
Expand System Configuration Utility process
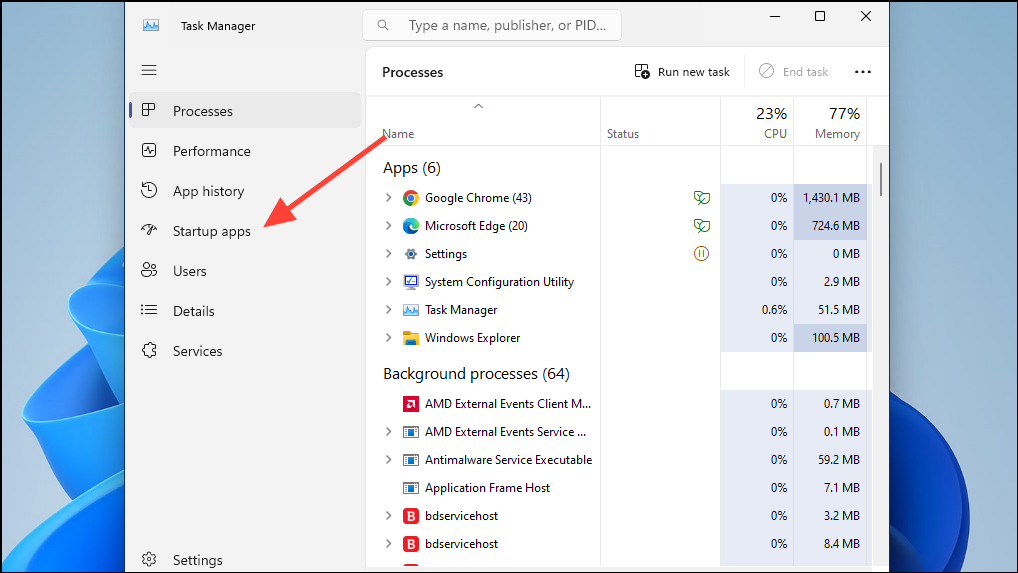(388, 281)
